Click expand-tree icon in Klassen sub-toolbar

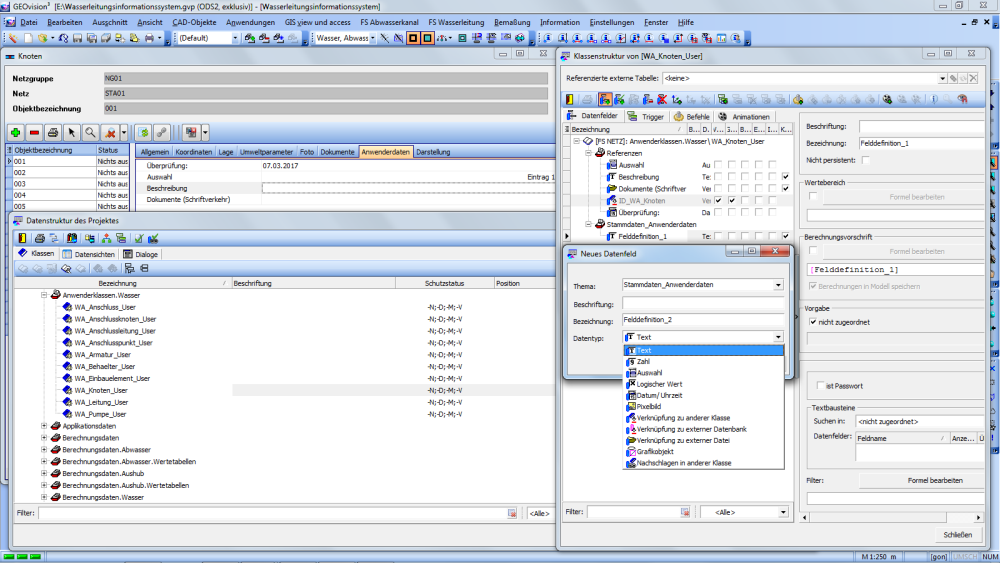click(129, 268)
